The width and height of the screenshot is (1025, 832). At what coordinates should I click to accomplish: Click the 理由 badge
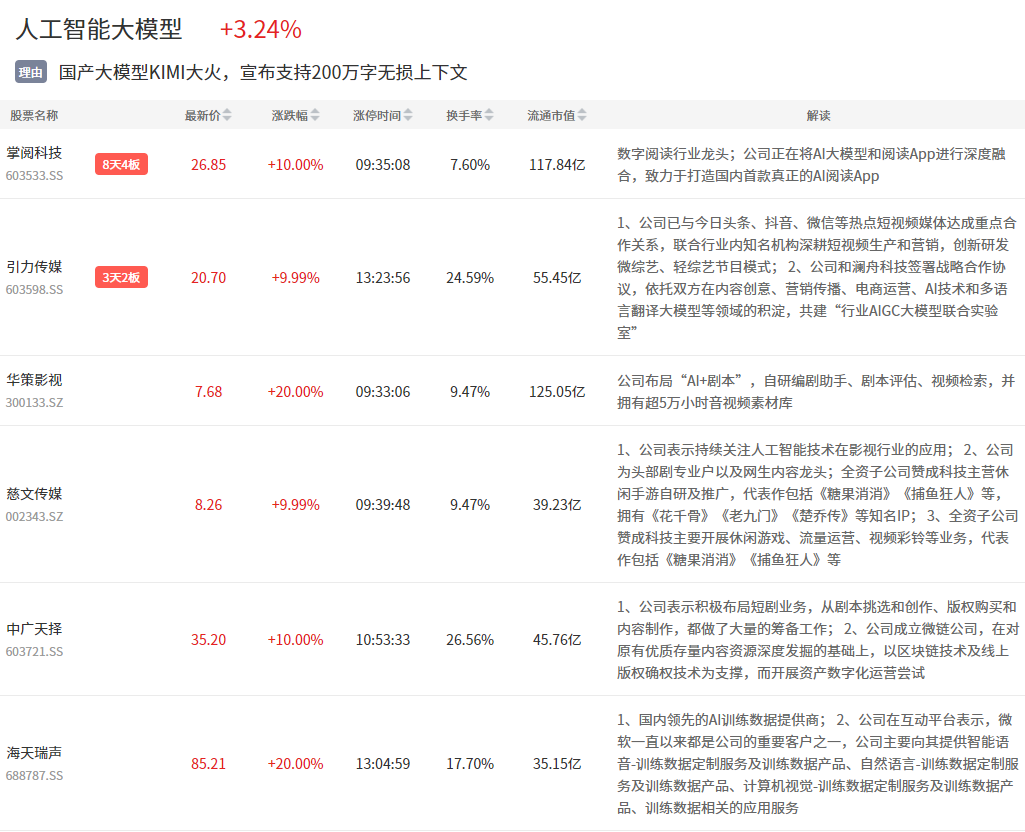click(31, 73)
